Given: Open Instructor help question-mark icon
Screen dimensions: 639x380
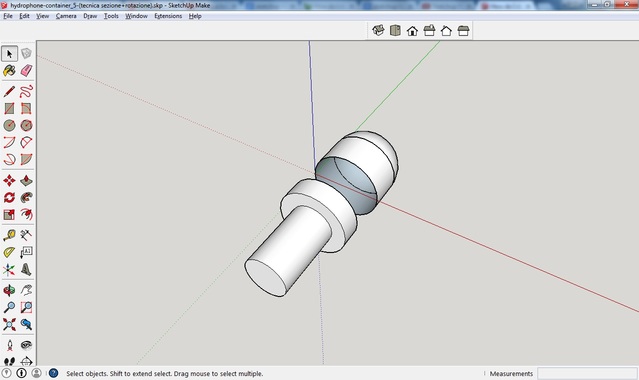Looking at the screenshot, I should click(53, 373).
